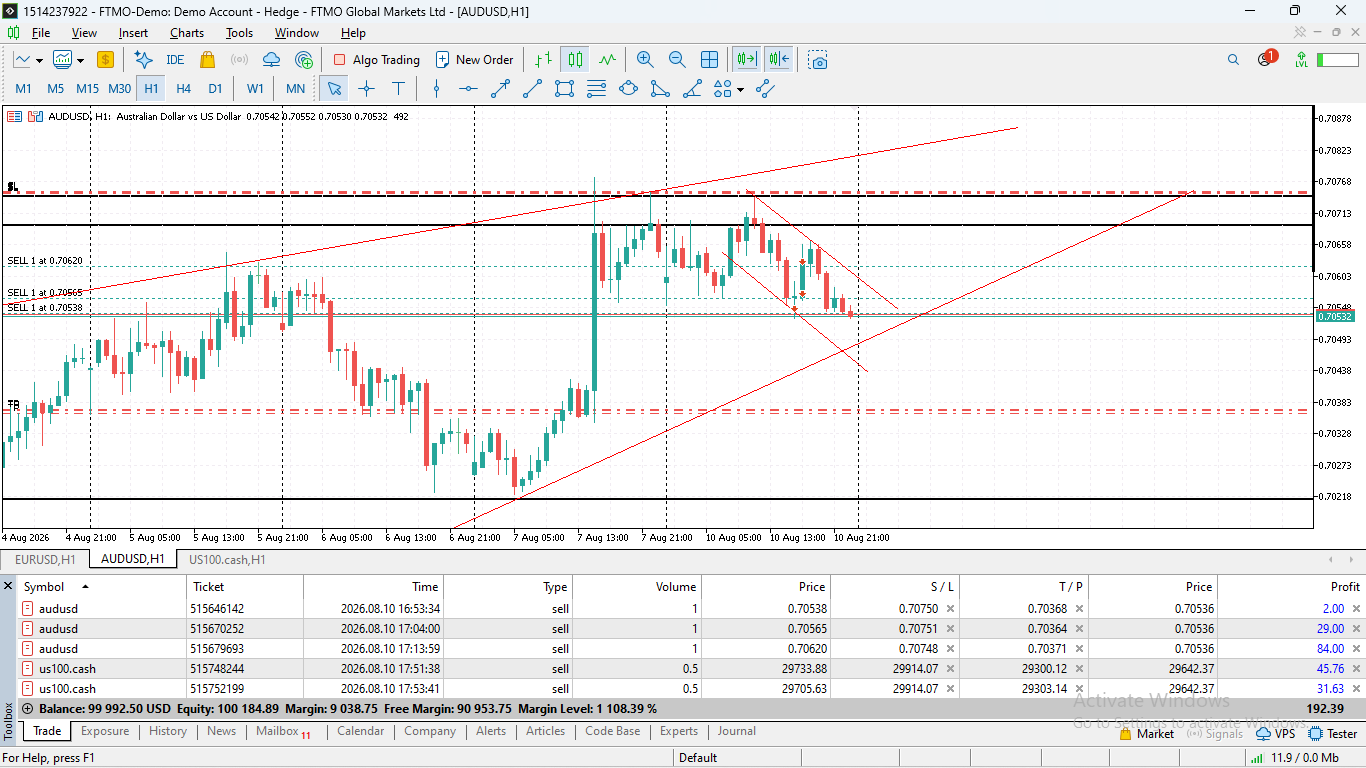Image resolution: width=1366 pixels, height=768 pixels.
Task: Open the shapes objects dropdown arrow
Action: coord(740,89)
